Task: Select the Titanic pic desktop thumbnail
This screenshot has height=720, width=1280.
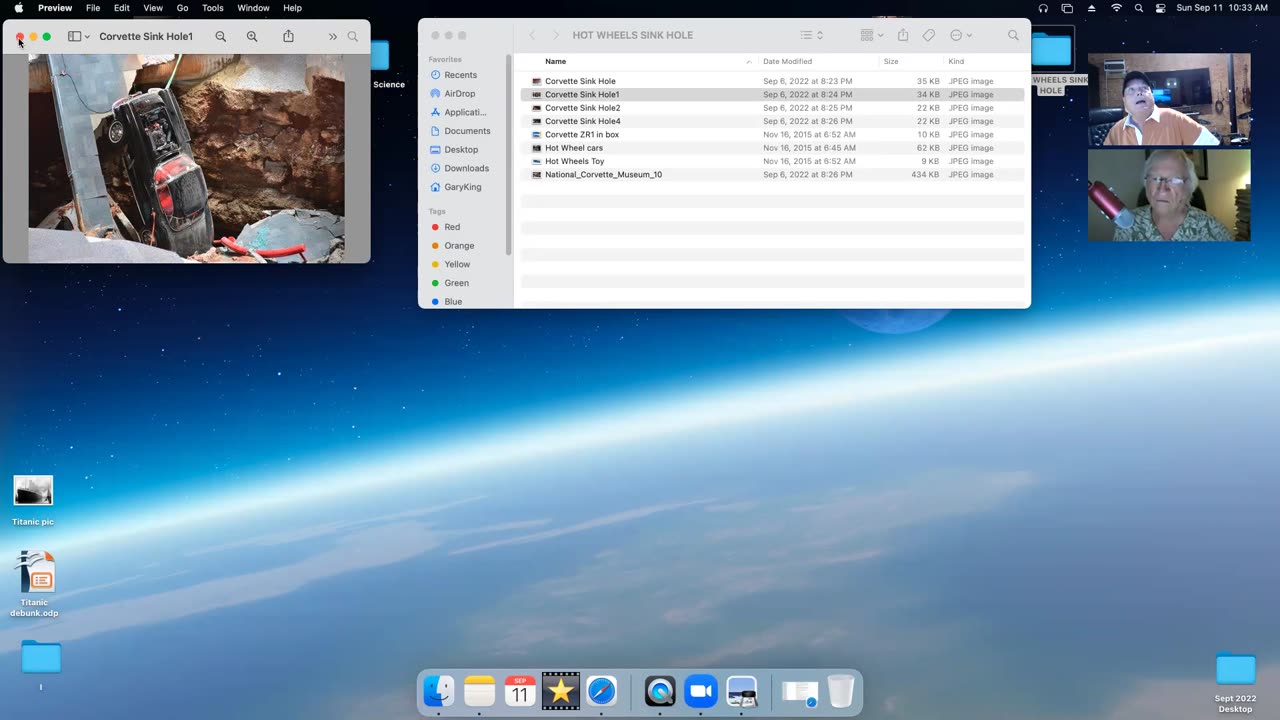Action: click(33, 491)
